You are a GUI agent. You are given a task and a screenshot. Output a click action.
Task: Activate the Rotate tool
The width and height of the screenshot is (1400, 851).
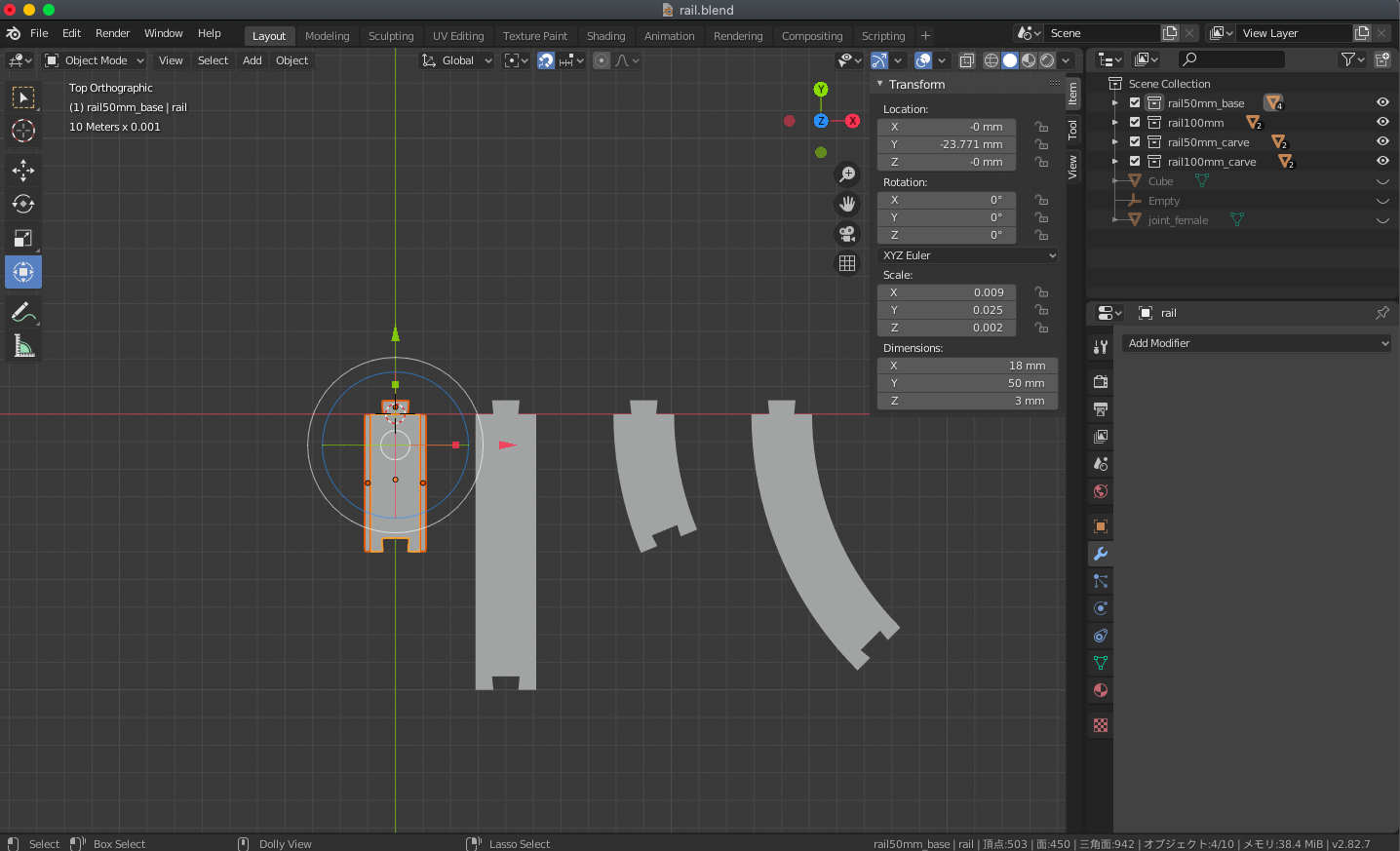22,204
